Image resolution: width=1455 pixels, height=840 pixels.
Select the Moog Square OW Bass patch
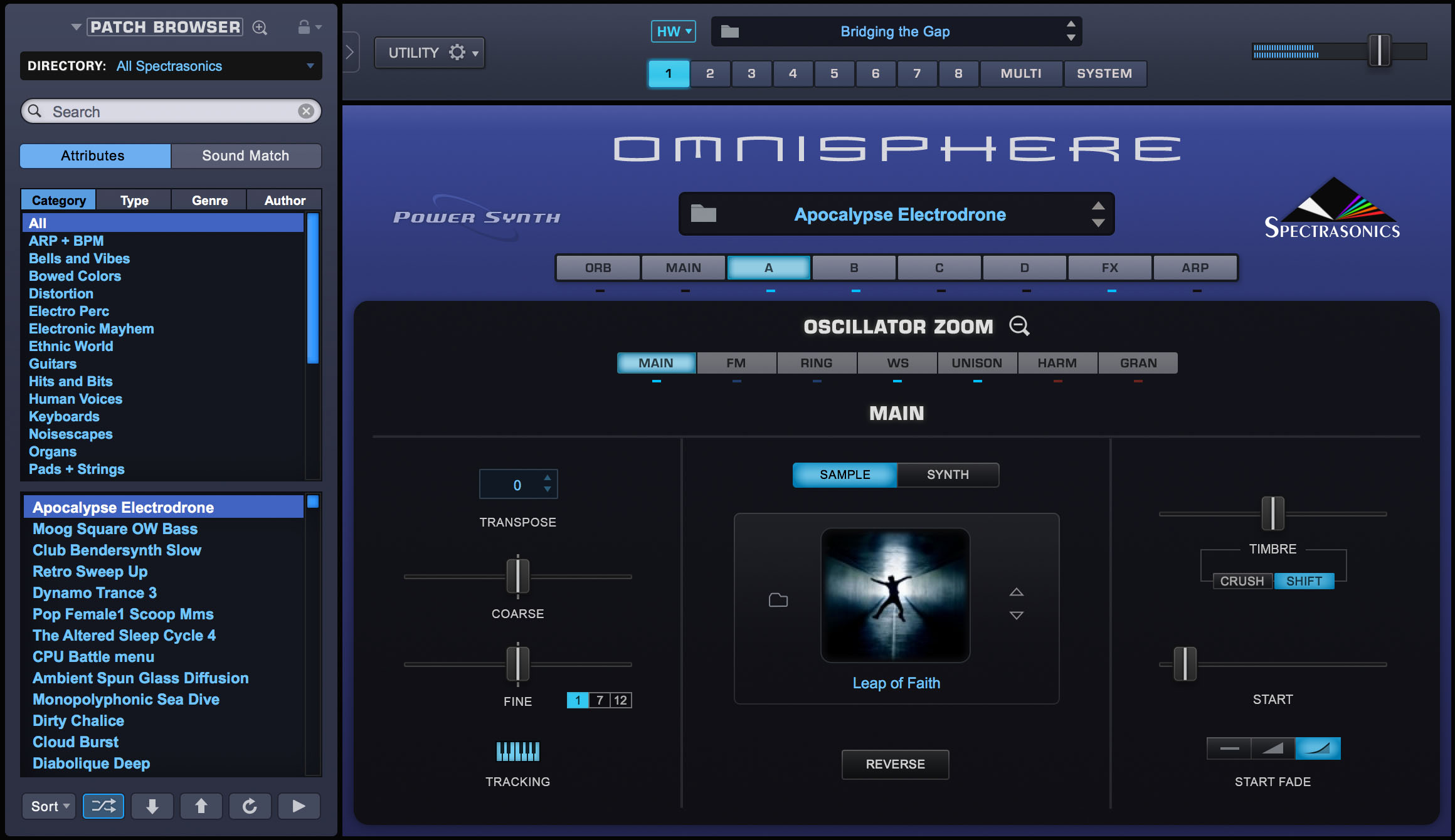click(x=115, y=529)
